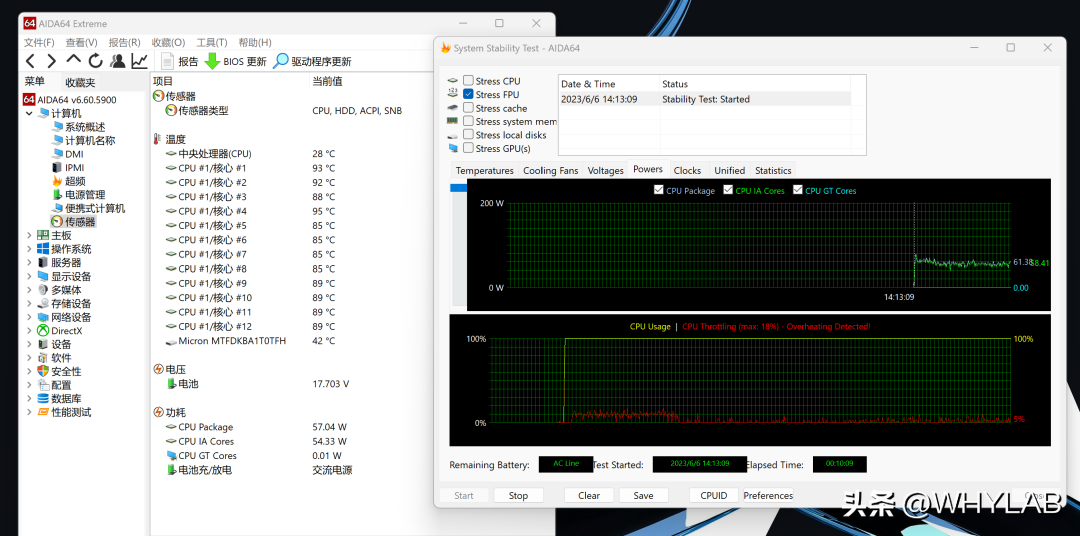This screenshot has height=536, width=1080.
Task: Click the Forward arrow in AIDA64 toolbar
Action: [x=52, y=61]
